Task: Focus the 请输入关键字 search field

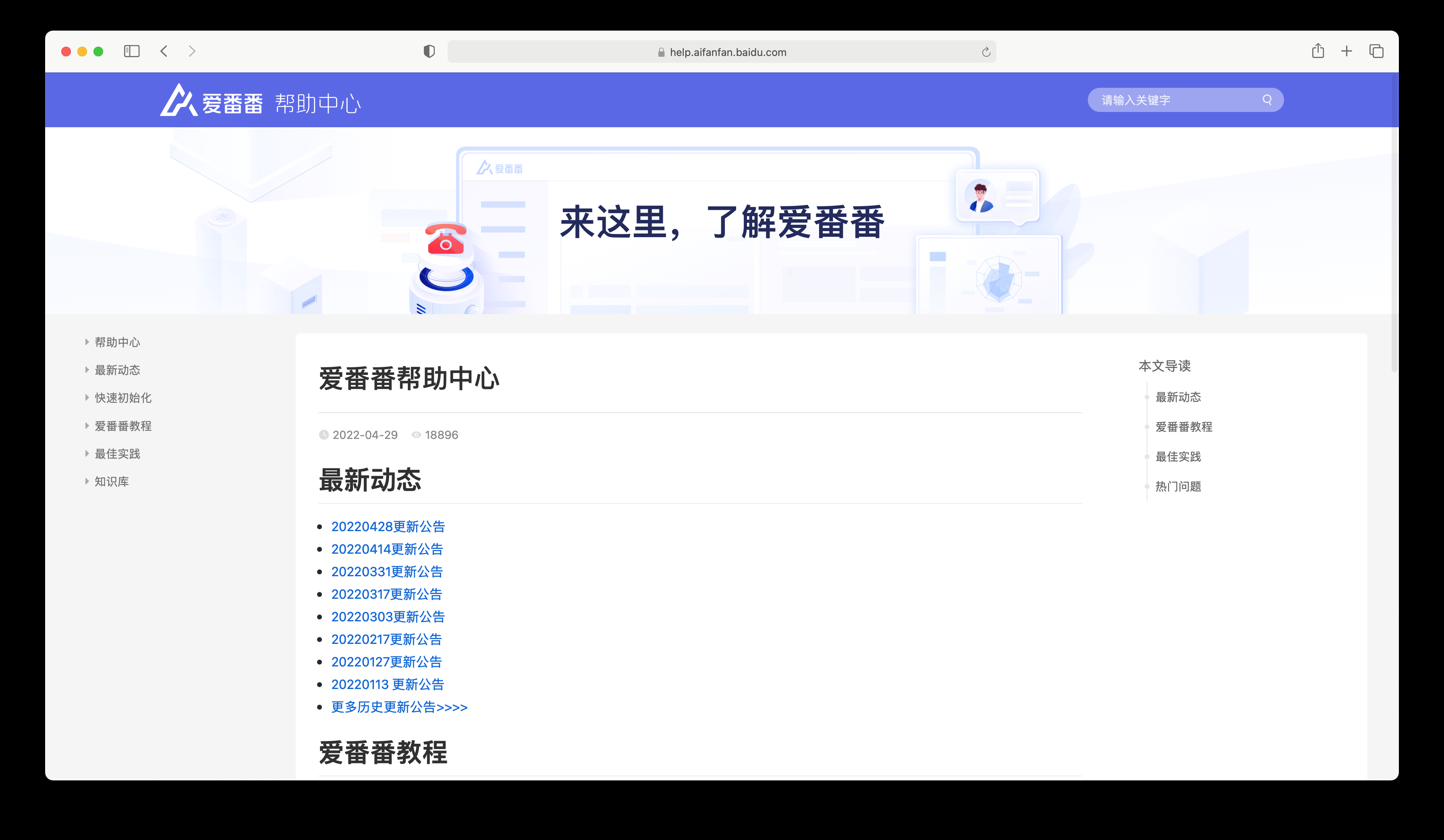Action: click(x=1186, y=99)
